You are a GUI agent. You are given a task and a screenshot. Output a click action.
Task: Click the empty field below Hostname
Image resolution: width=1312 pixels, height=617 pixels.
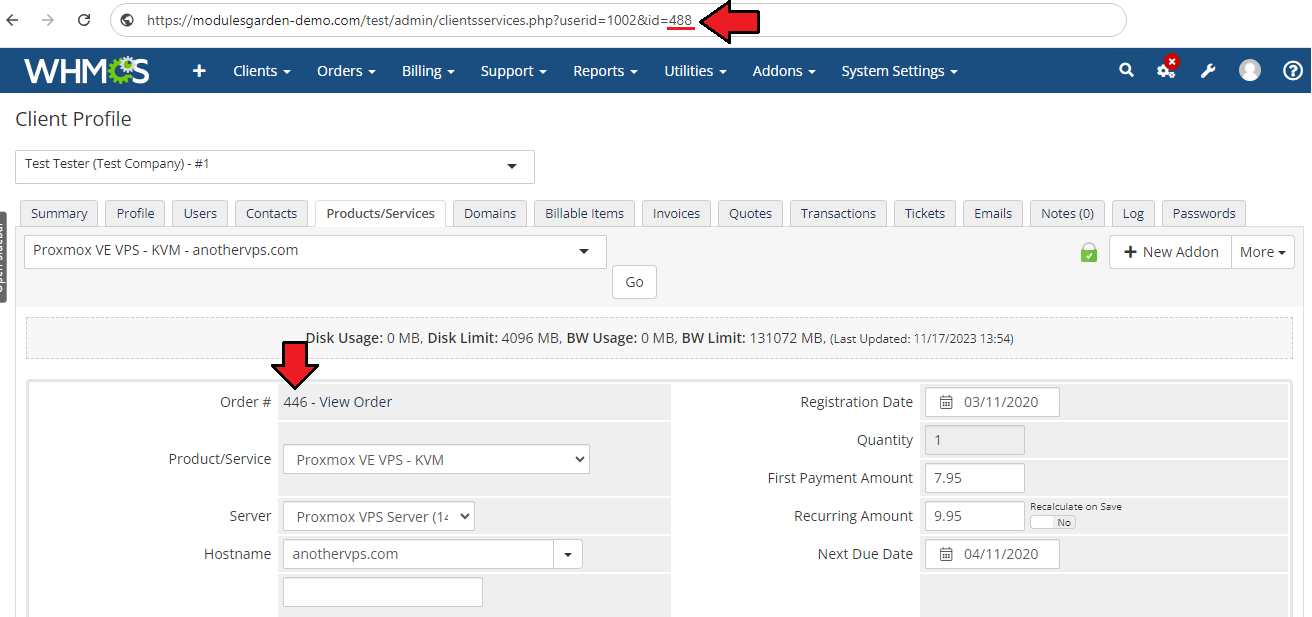tap(383, 592)
